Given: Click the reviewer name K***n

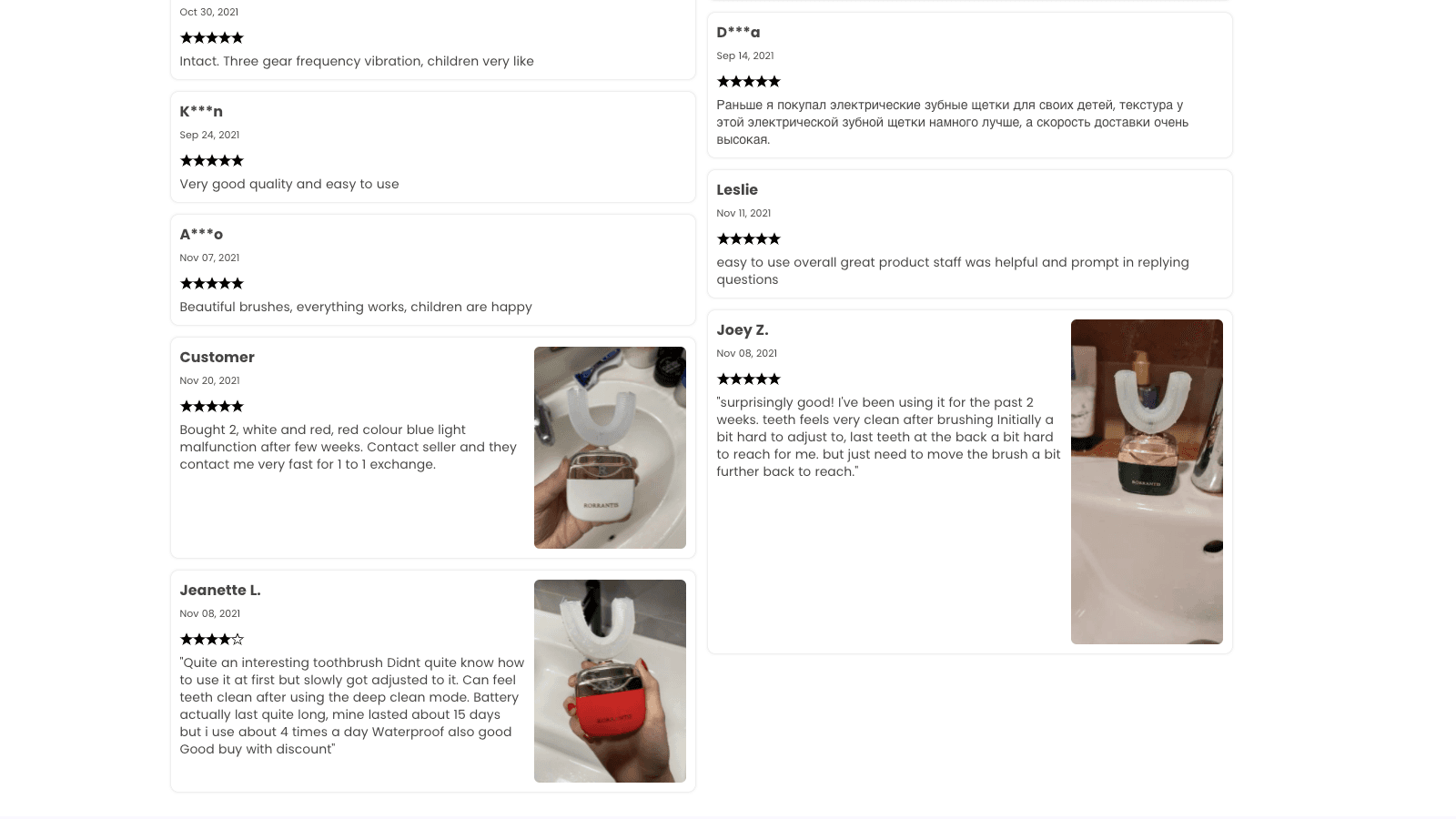Looking at the screenshot, I should tap(201, 112).
